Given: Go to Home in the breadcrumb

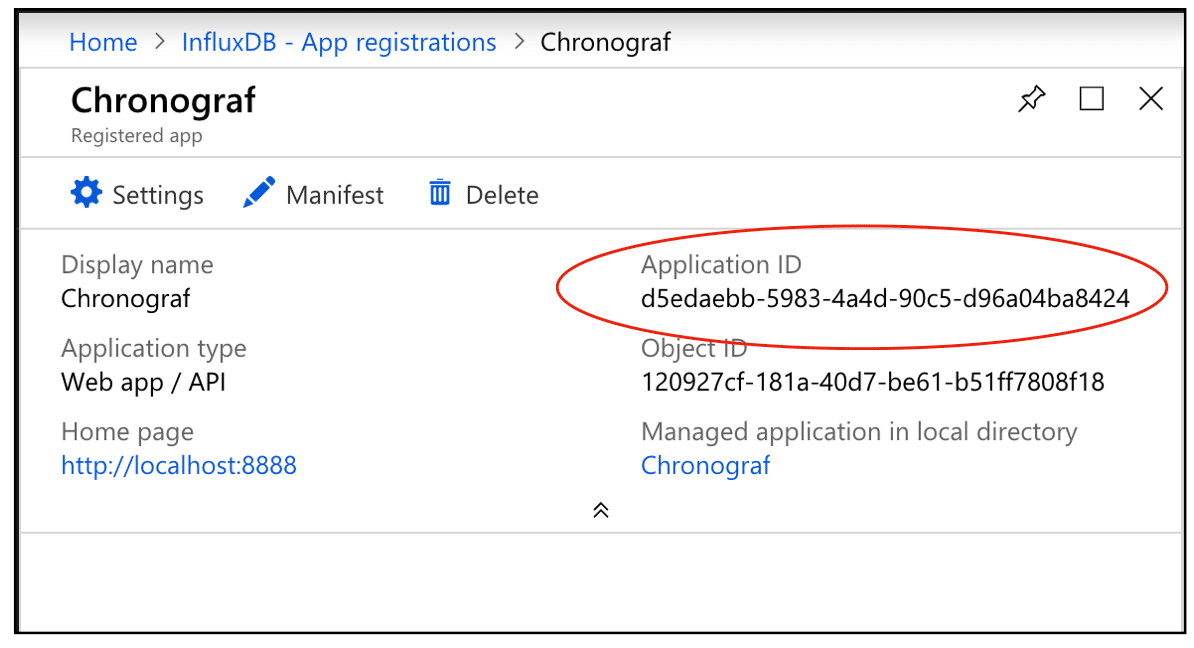Looking at the screenshot, I should coord(103,42).
